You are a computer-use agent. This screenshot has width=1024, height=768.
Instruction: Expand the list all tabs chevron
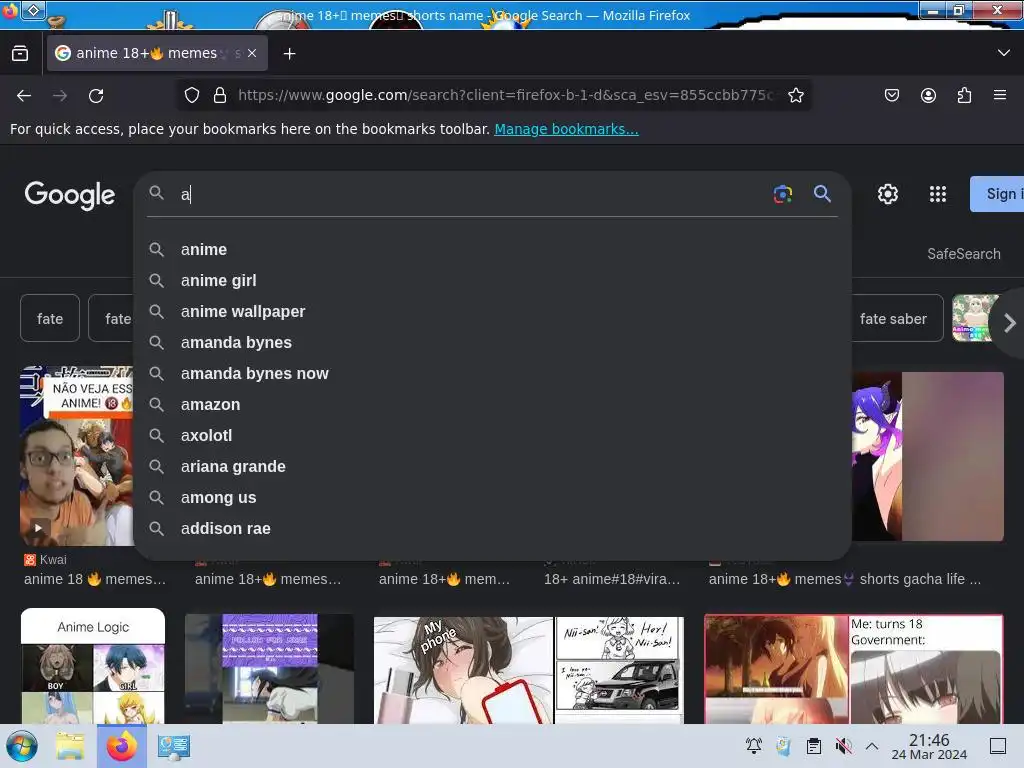coord(1004,53)
